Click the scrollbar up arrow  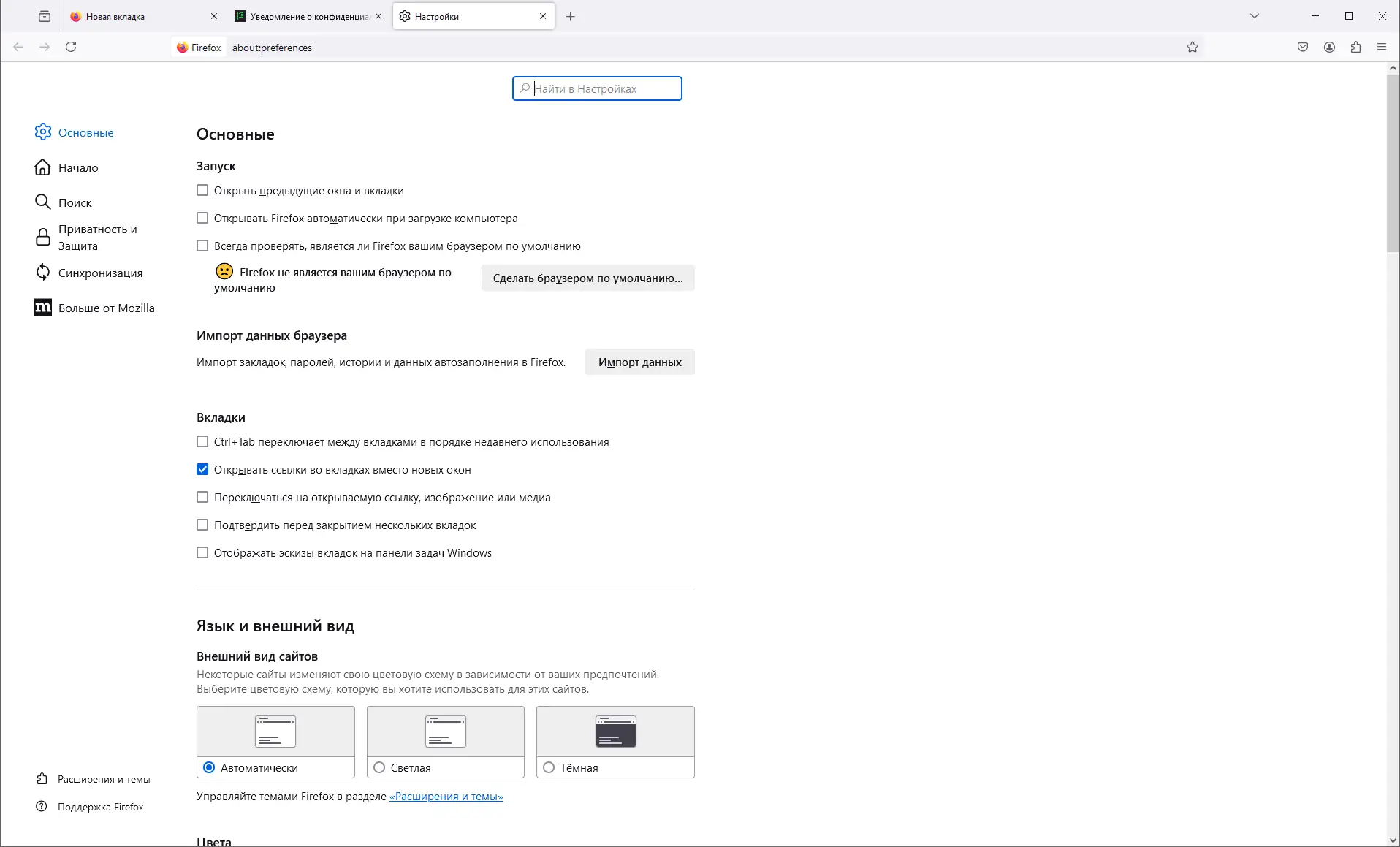1393,68
